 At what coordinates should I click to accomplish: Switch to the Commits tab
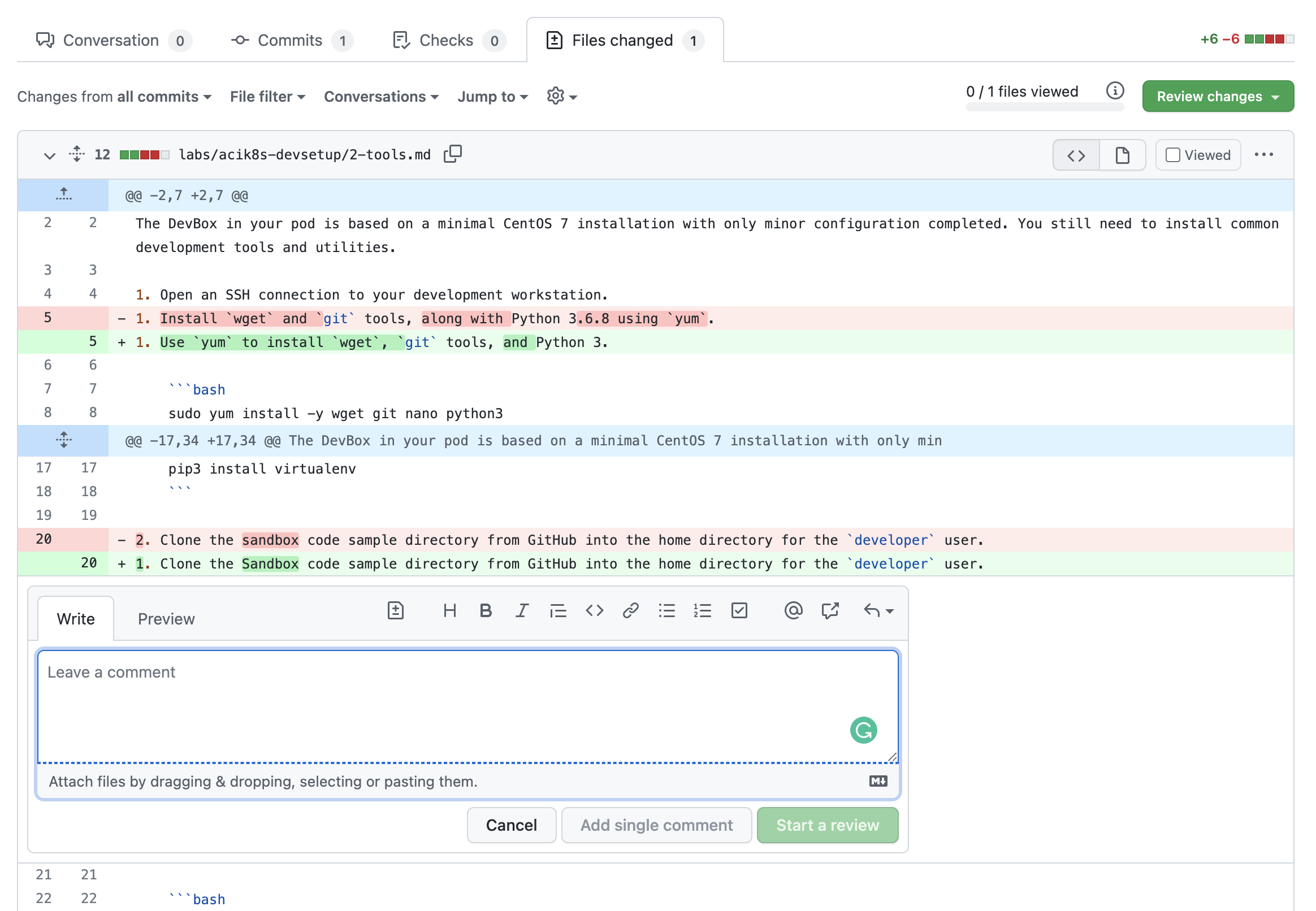[290, 40]
